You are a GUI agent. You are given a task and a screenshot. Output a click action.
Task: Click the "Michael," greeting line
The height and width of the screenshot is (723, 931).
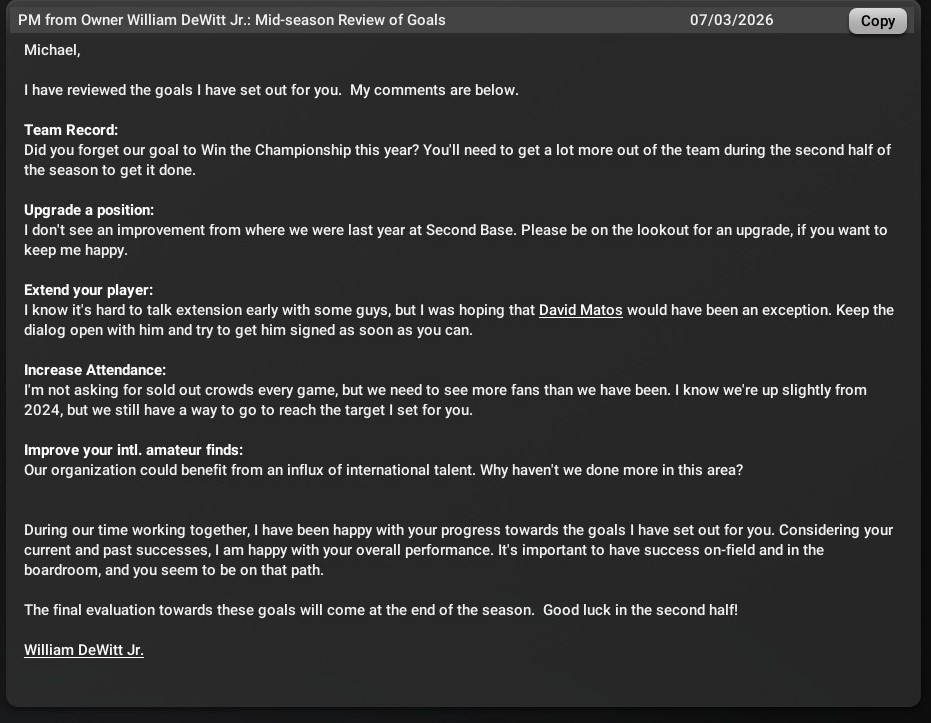[52, 50]
